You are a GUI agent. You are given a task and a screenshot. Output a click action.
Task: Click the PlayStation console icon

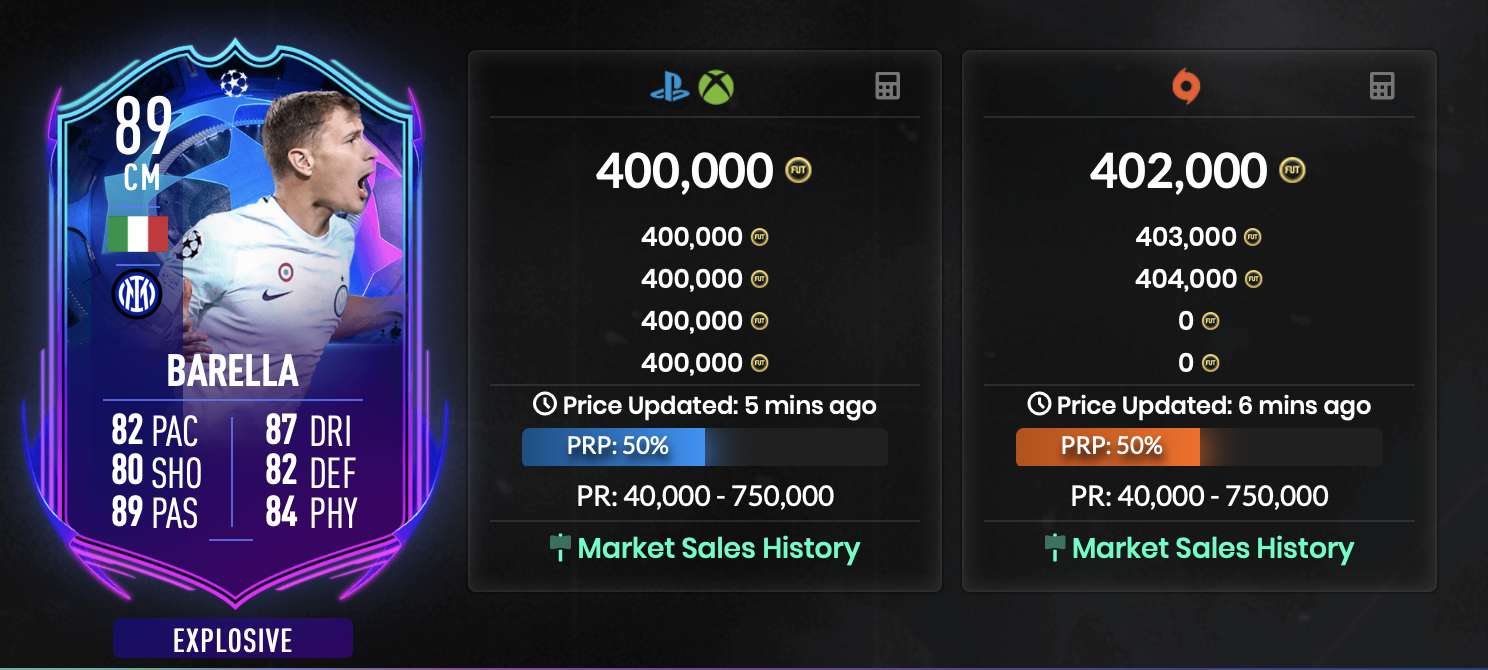[669, 87]
